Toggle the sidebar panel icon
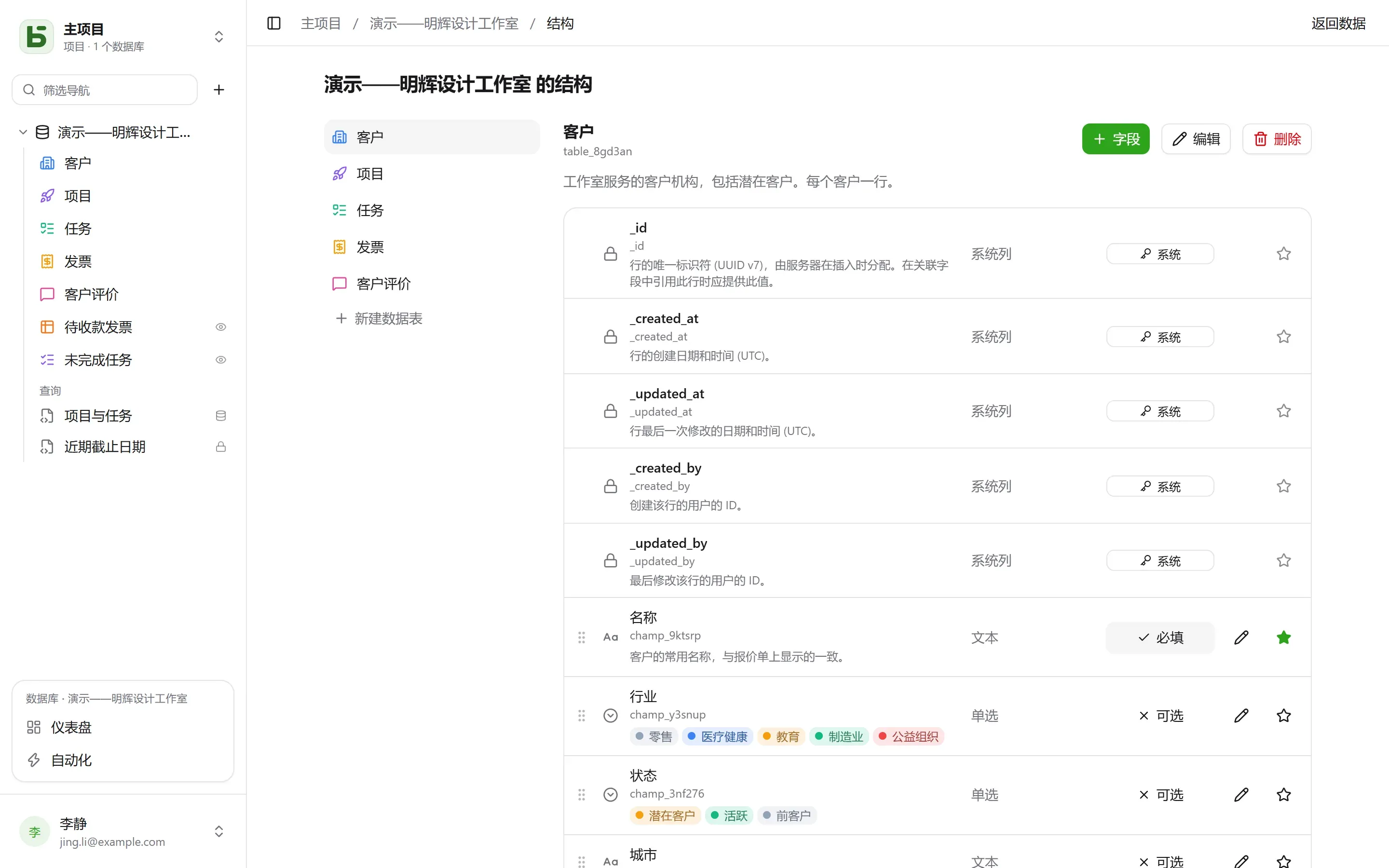The width and height of the screenshot is (1389, 868). click(274, 23)
